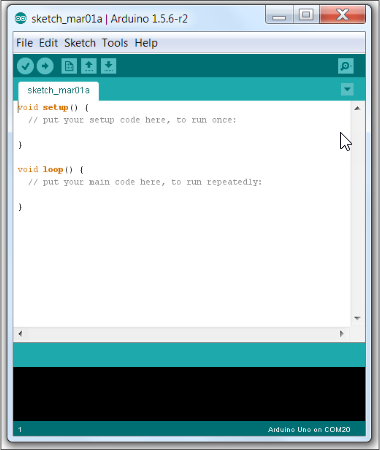The height and width of the screenshot is (450, 380).
Task: Close the Arduino window
Action: (342, 15)
